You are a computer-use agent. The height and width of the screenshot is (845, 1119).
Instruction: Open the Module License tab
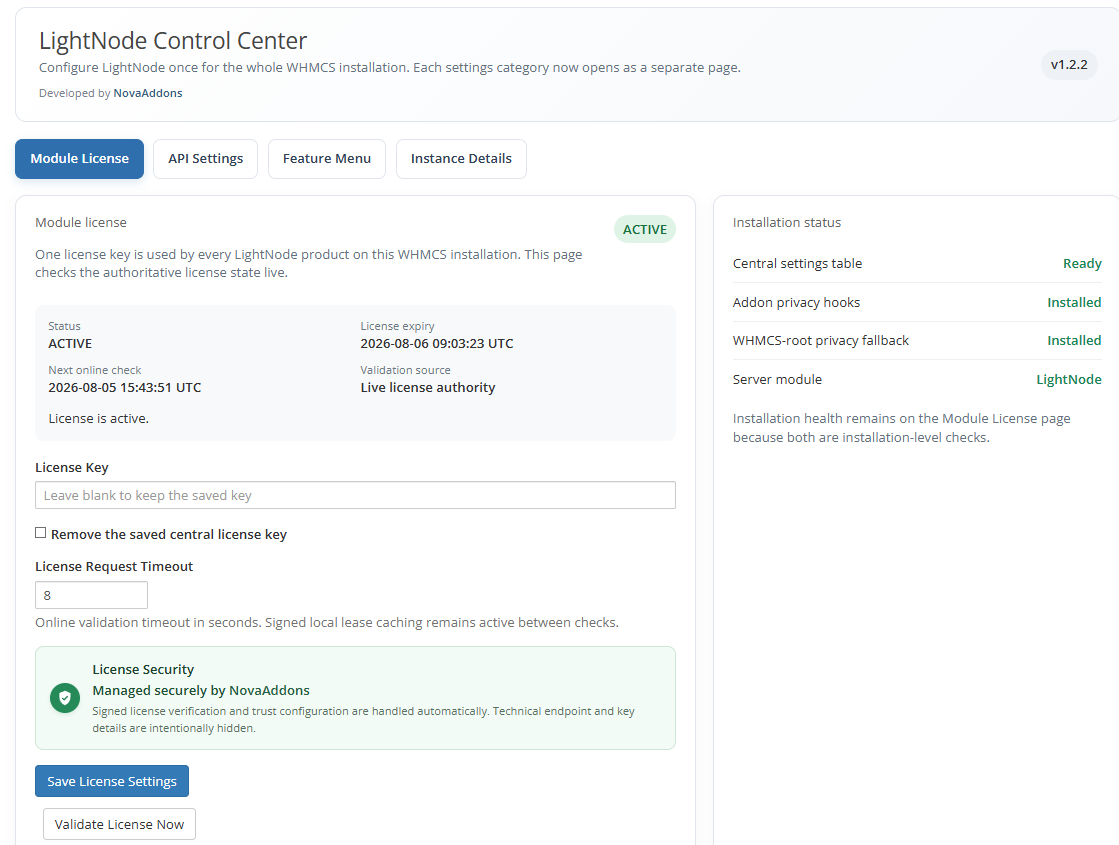[79, 158]
